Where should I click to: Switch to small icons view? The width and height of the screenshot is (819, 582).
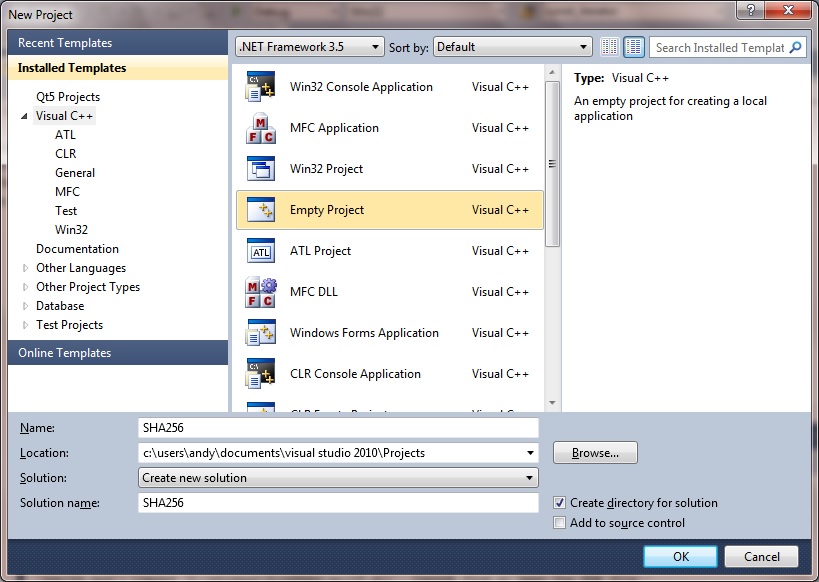(x=609, y=47)
